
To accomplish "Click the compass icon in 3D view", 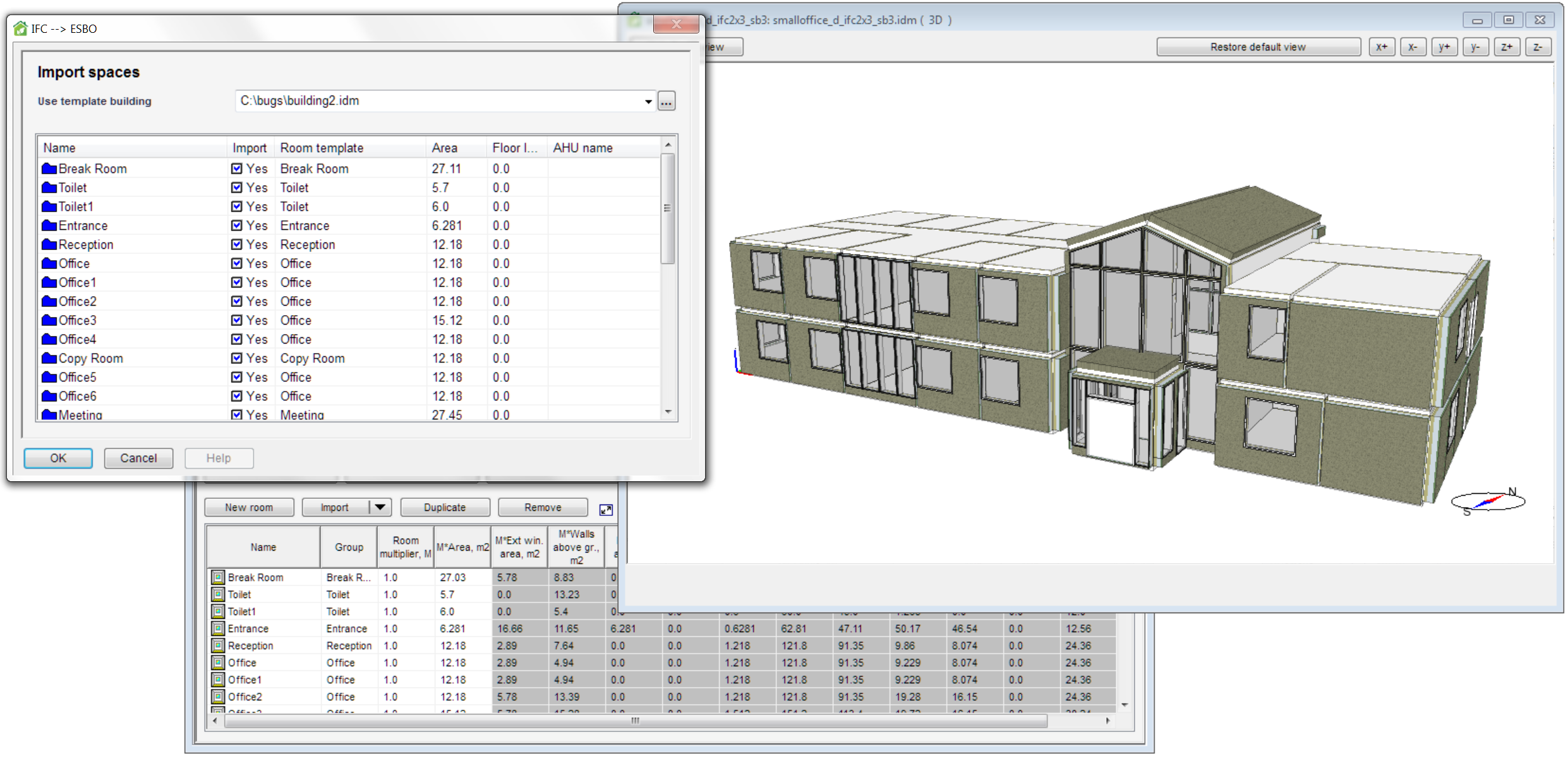I will pyautogui.click(x=1488, y=501).
